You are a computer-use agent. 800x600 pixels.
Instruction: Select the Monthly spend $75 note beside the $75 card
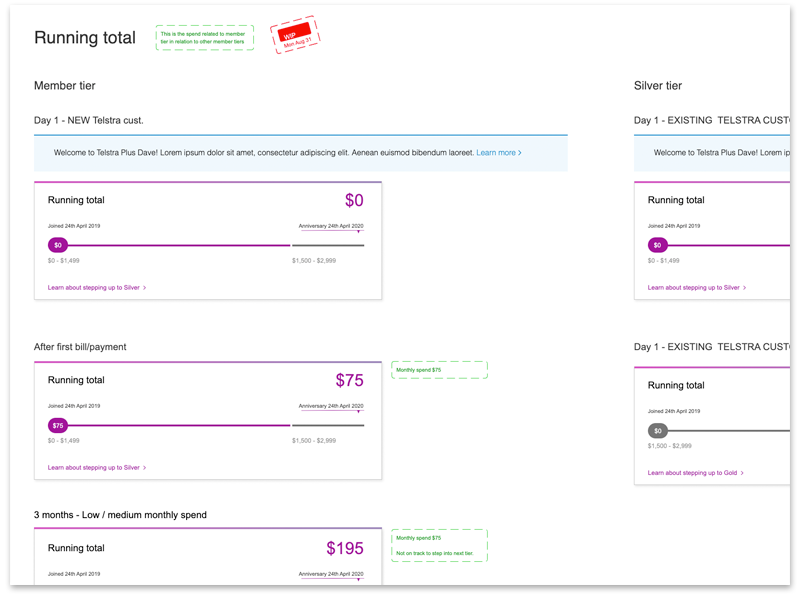(439, 370)
